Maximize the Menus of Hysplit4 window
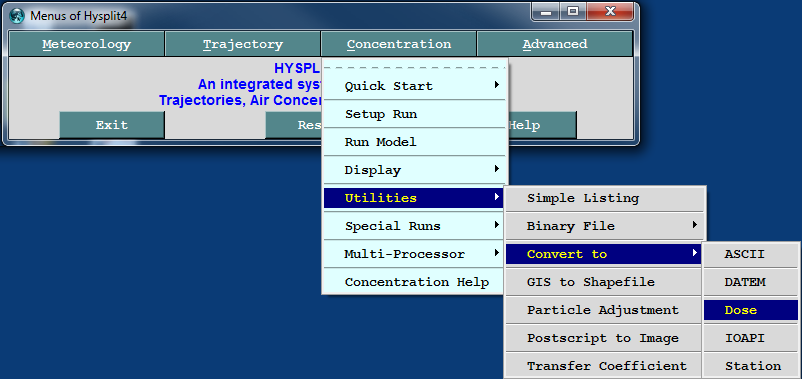802x379 pixels. click(573, 11)
